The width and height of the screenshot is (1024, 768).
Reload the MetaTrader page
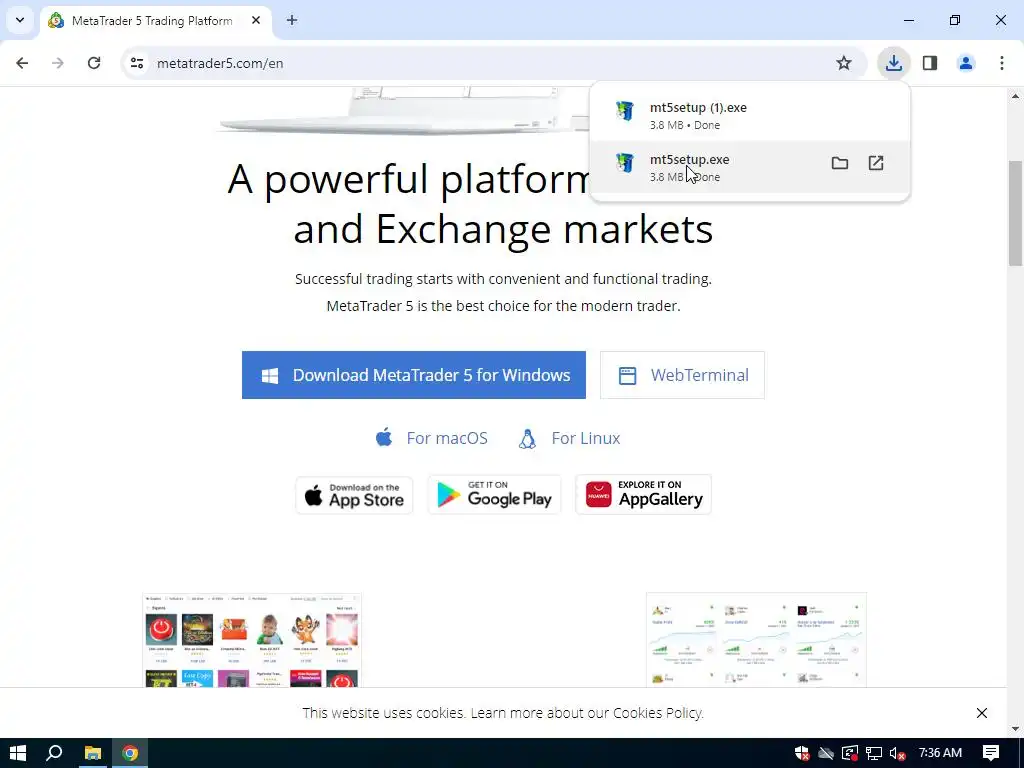coord(94,63)
